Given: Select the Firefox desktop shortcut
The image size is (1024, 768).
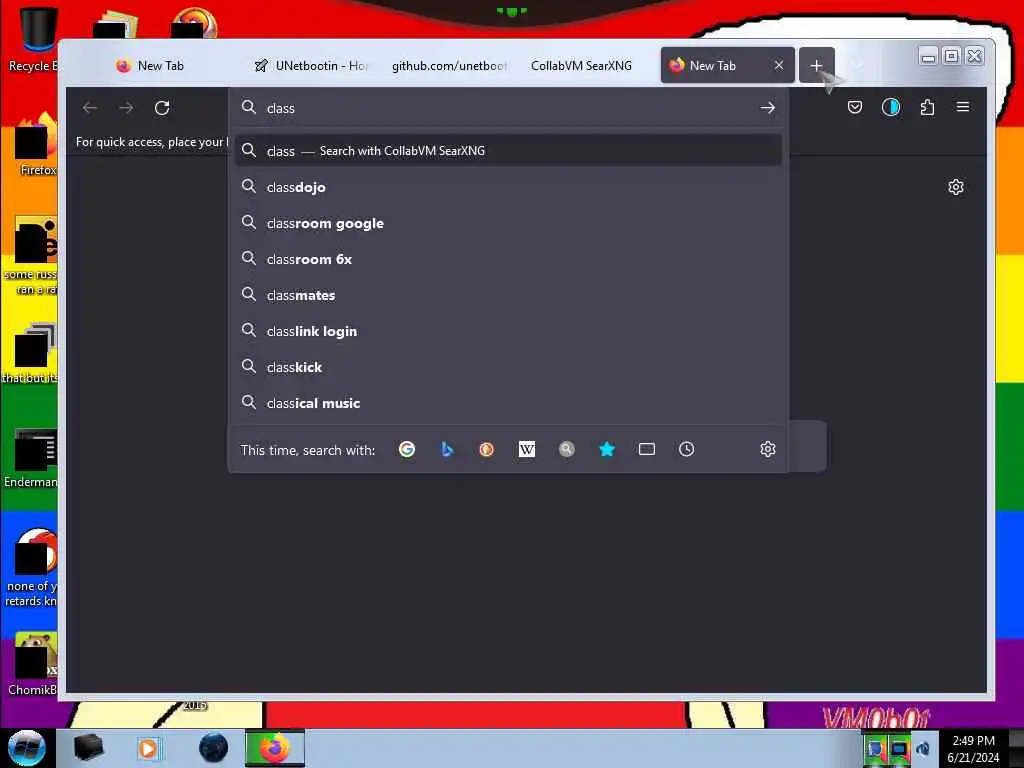Looking at the screenshot, I should coord(36,145).
